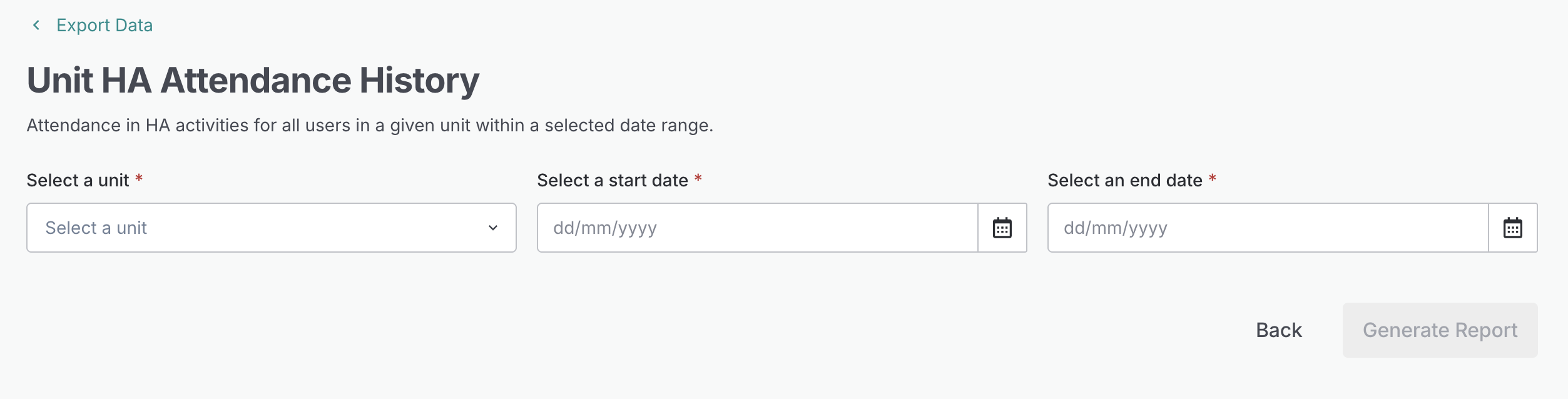Click the red asterisk beside the unit label
This screenshot has width=1568, height=399.
pos(139,179)
